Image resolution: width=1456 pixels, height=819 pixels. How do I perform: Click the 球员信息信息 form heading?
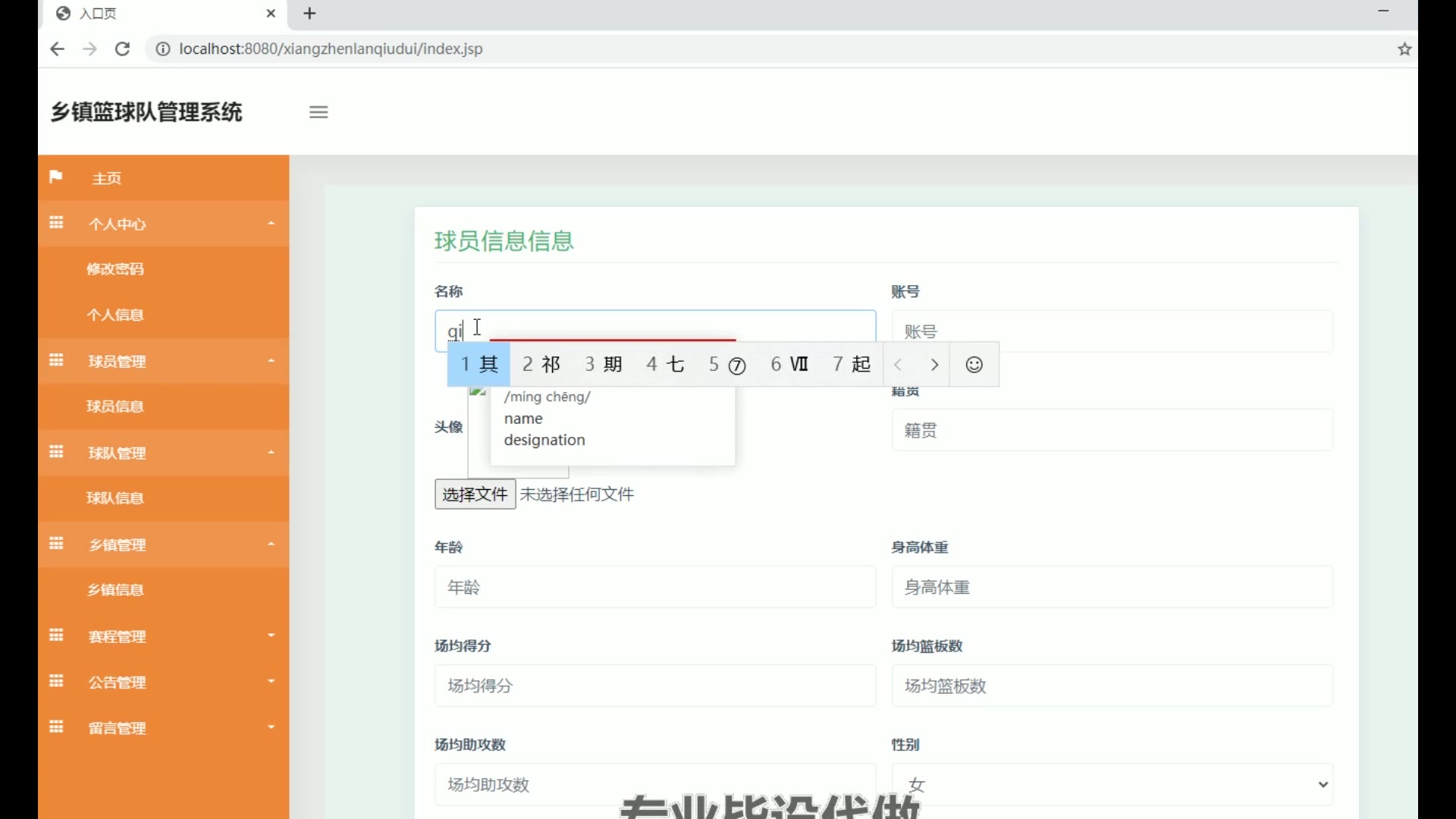pos(504,241)
